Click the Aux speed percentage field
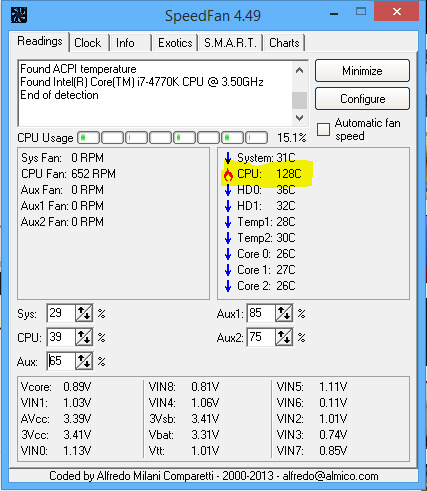 coord(61,361)
